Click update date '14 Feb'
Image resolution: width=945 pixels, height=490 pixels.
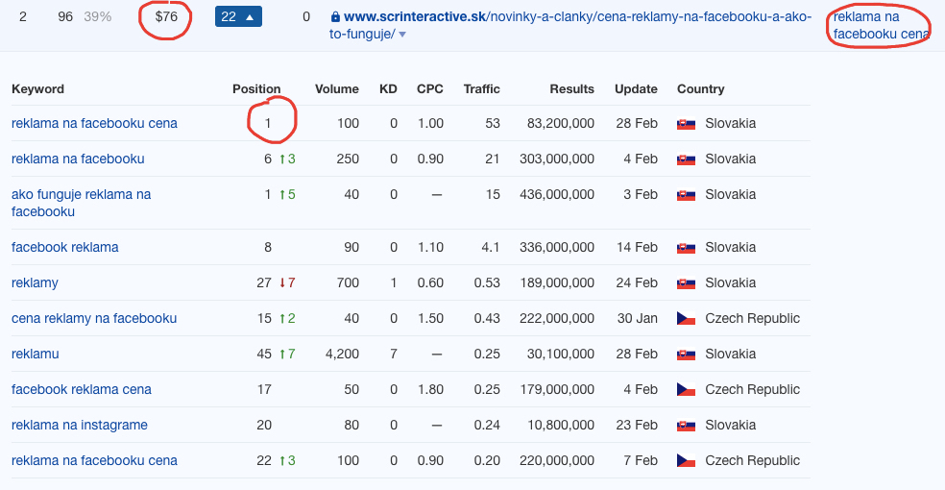(x=636, y=248)
